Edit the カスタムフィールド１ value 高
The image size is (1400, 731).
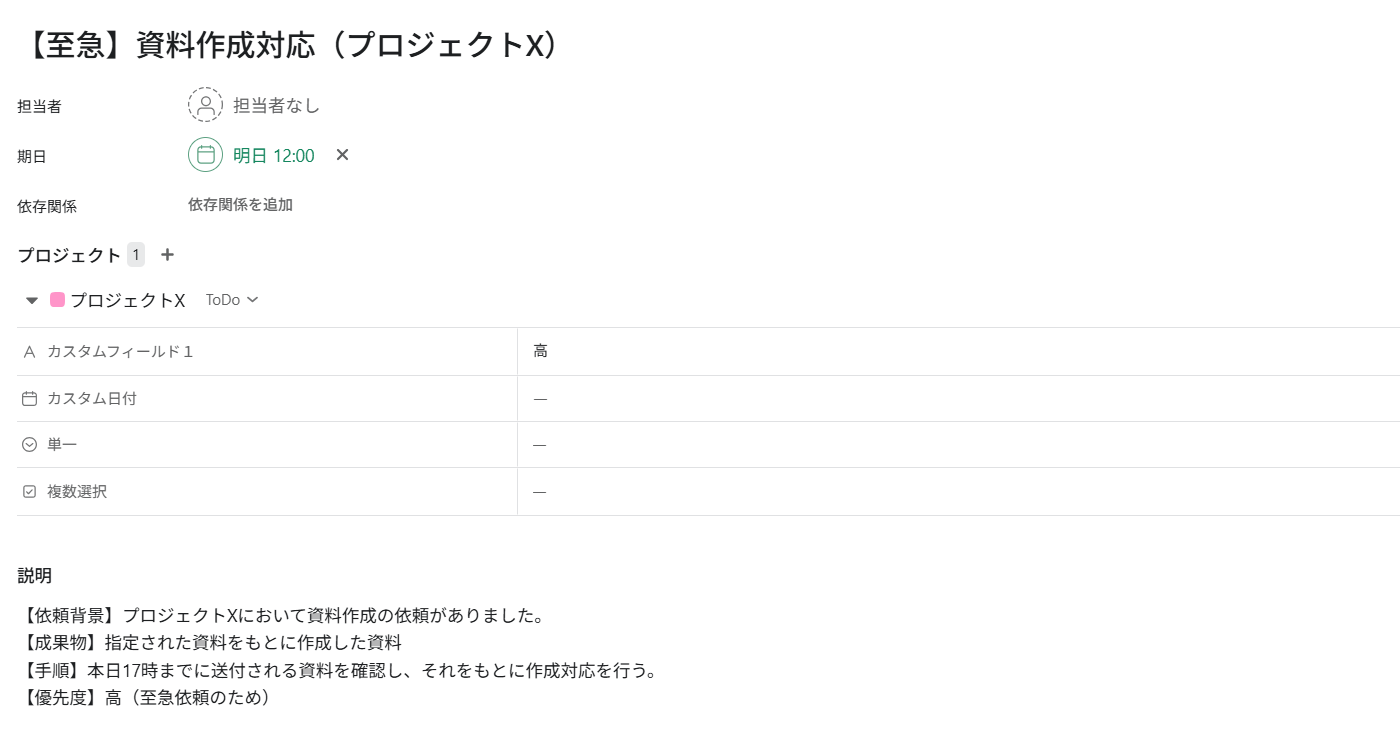[958, 352]
